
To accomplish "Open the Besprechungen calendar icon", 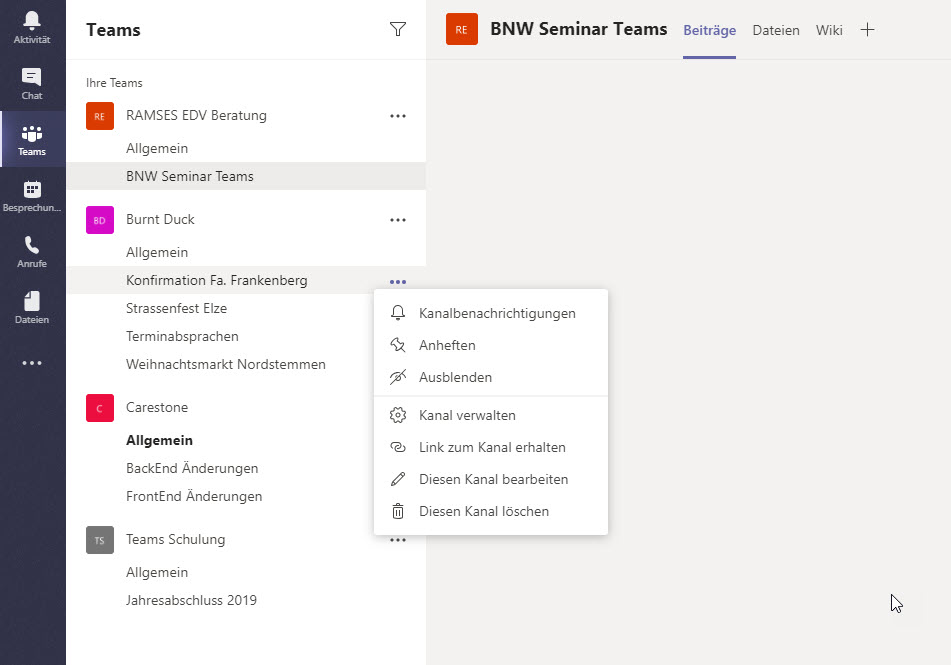I will pos(32,197).
